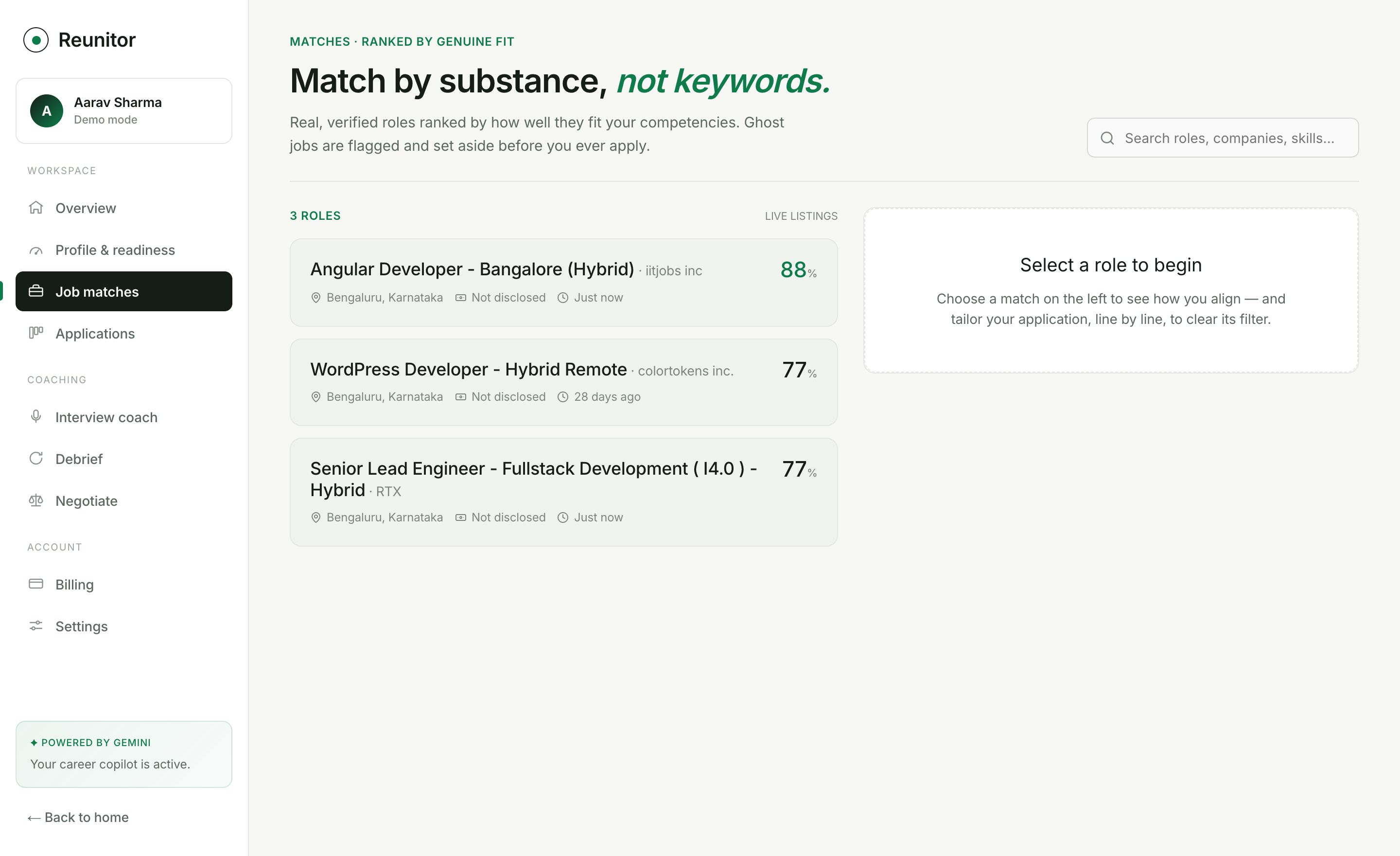Go to Profile & readiness
This screenshot has height=856, width=1400.
124,250
